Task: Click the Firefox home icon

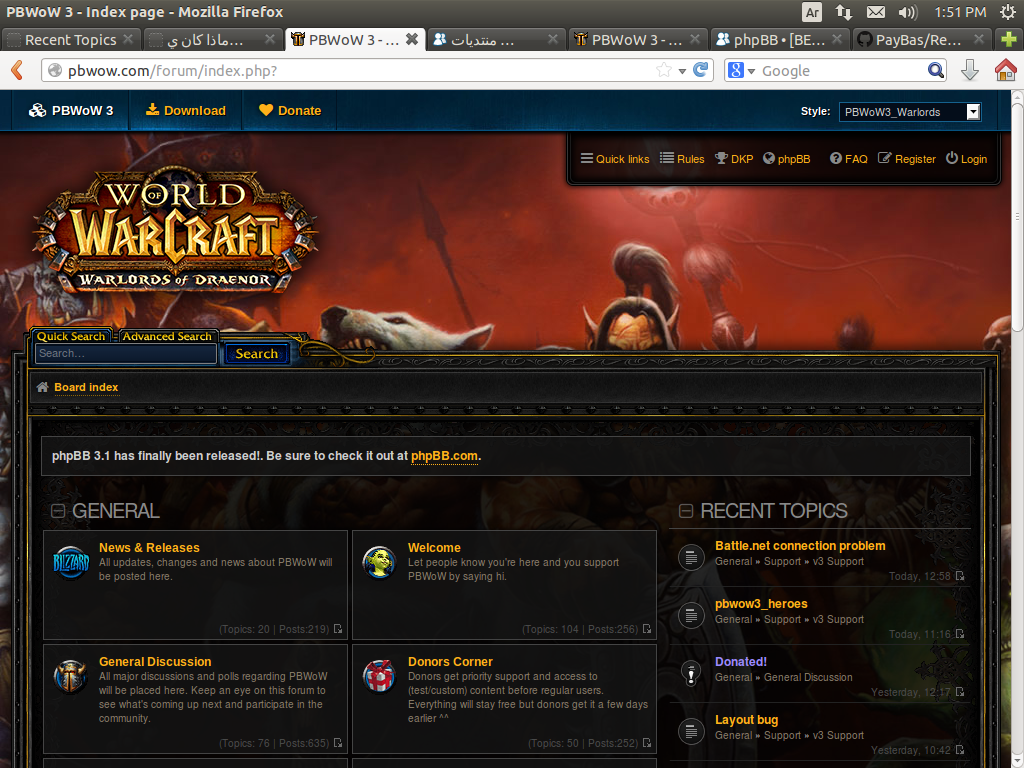Action: tap(1005, 70)
